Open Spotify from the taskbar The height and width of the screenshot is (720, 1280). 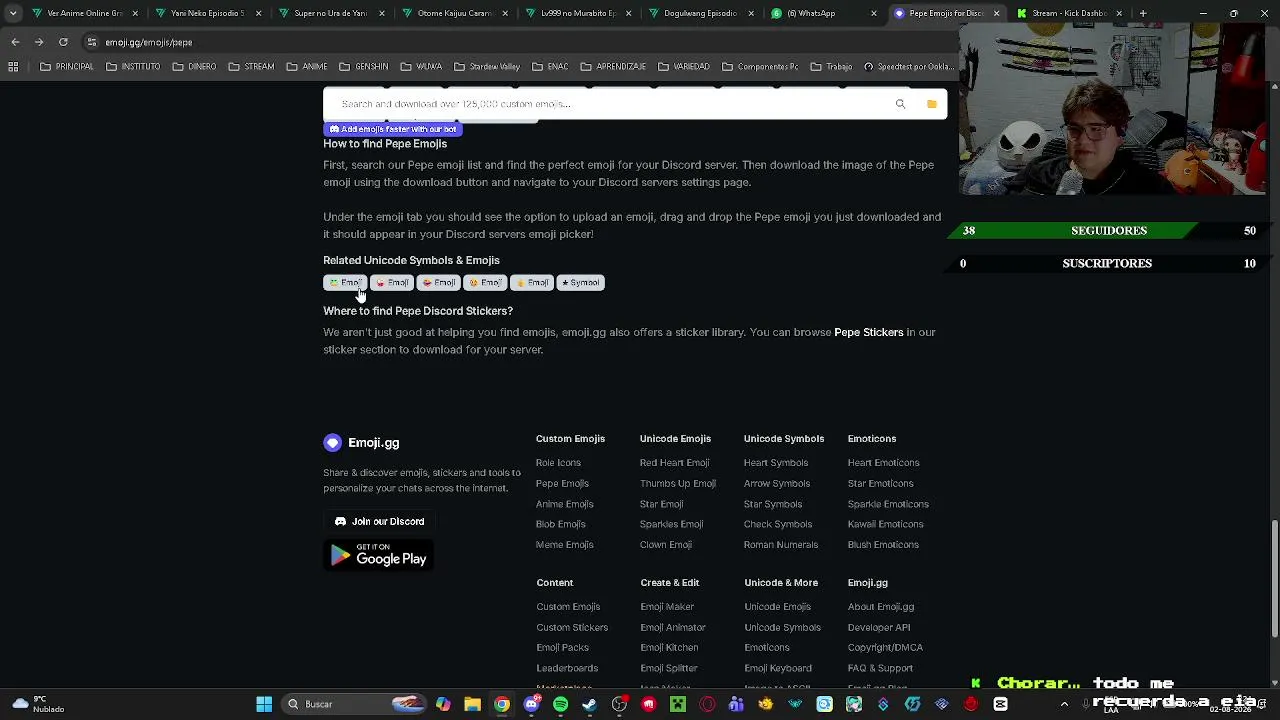pos(560,704)
